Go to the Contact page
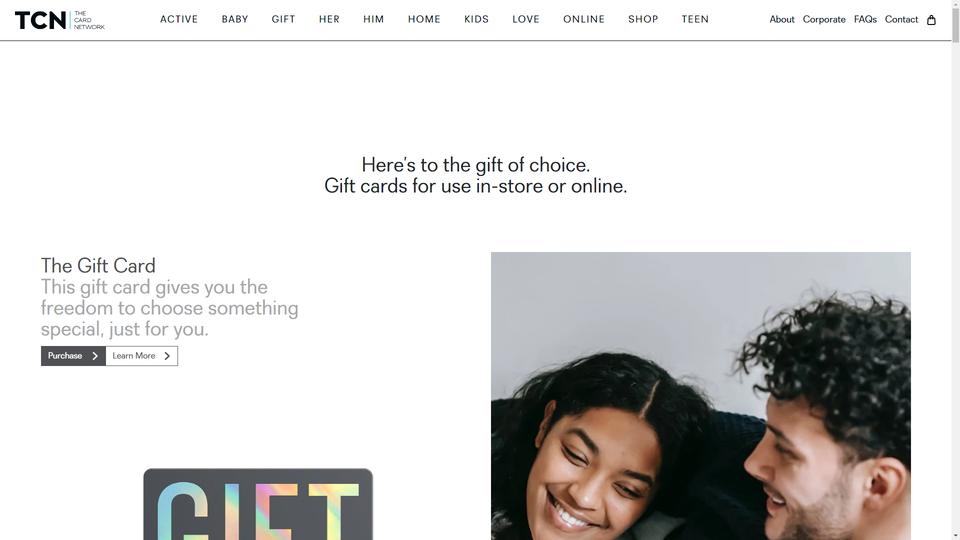The height and width of the screenshot is (540, 960). pos(901,20)
